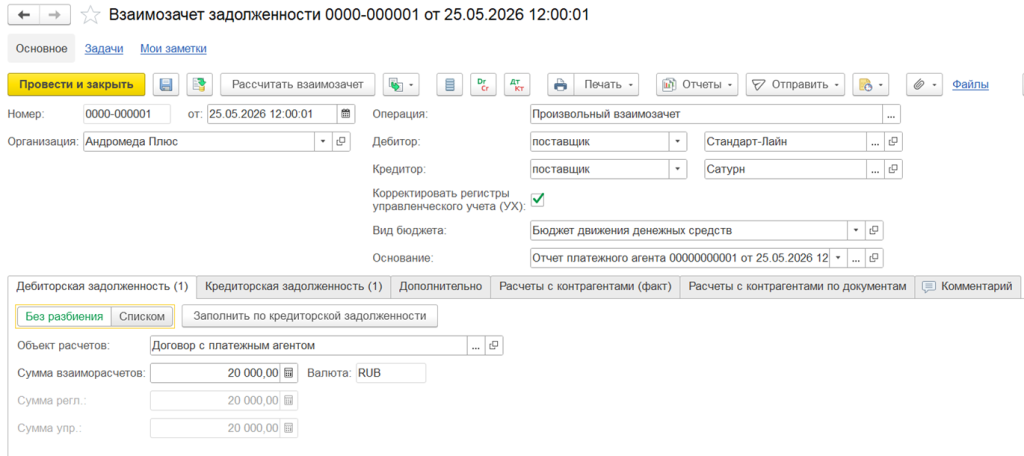Click the document movements list icon
The height and width of the screenshot is (456, 1024).
[x=449, y=84]
